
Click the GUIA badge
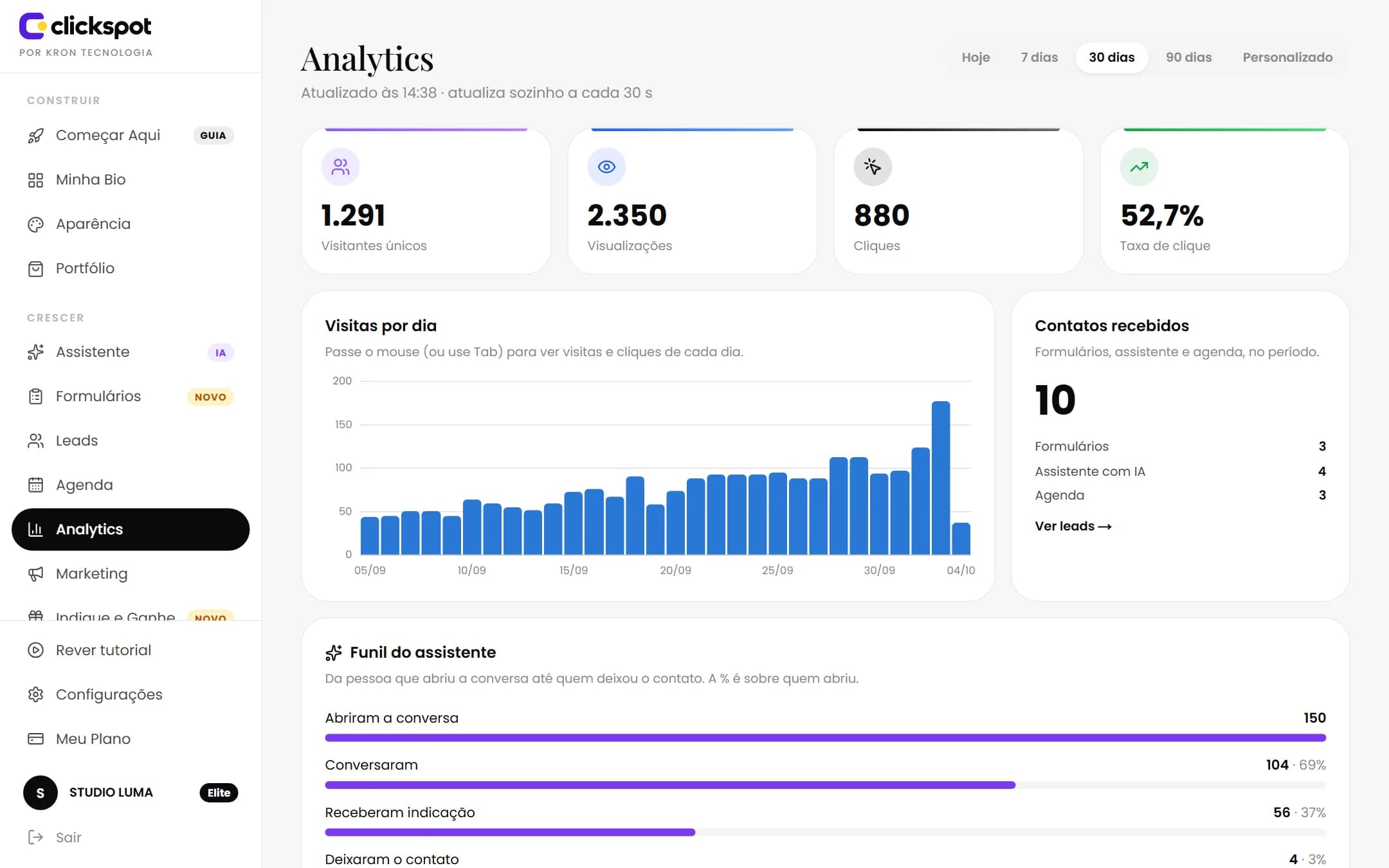point(213,136)
